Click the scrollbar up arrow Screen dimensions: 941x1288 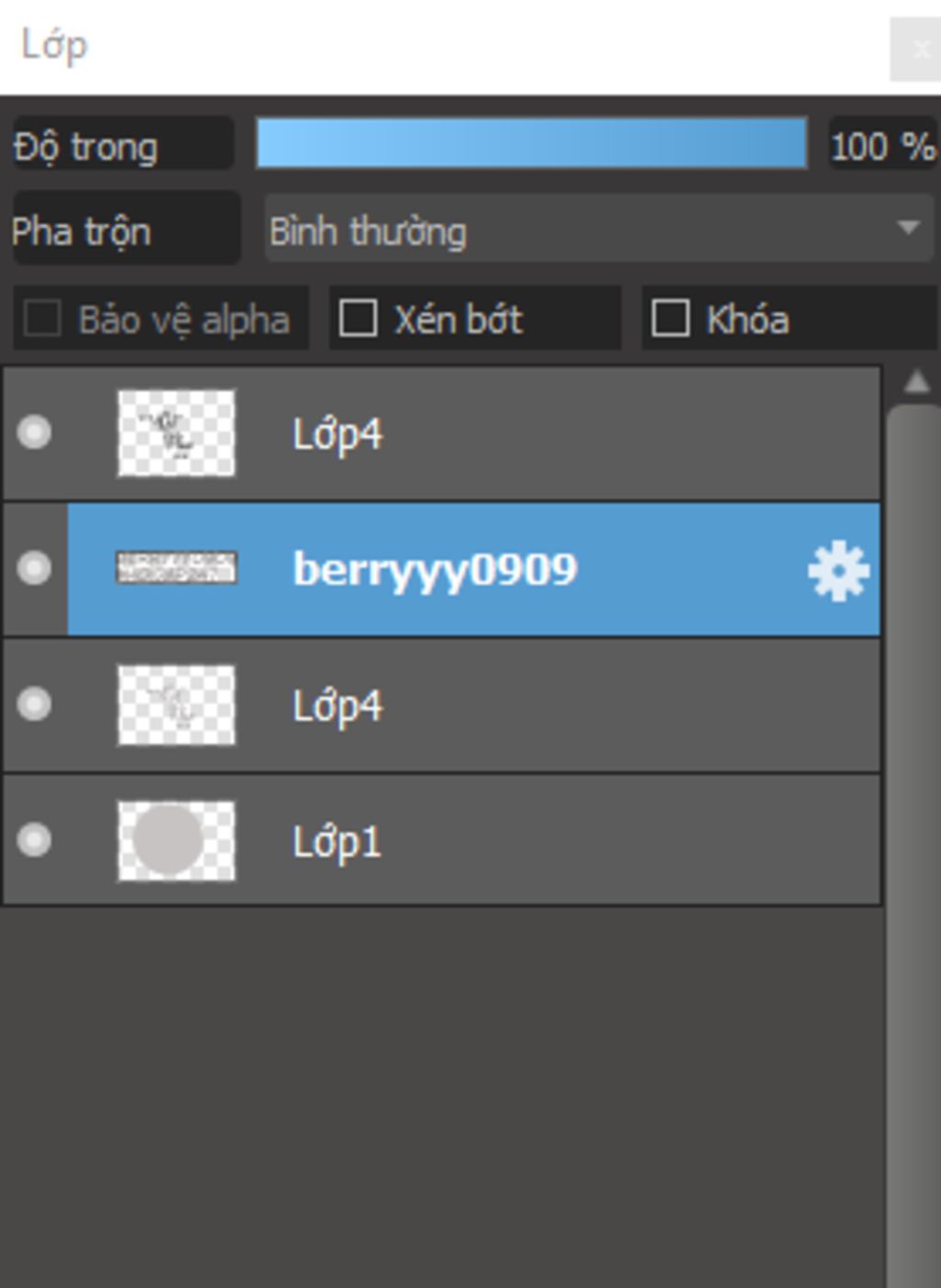(916, 381)
